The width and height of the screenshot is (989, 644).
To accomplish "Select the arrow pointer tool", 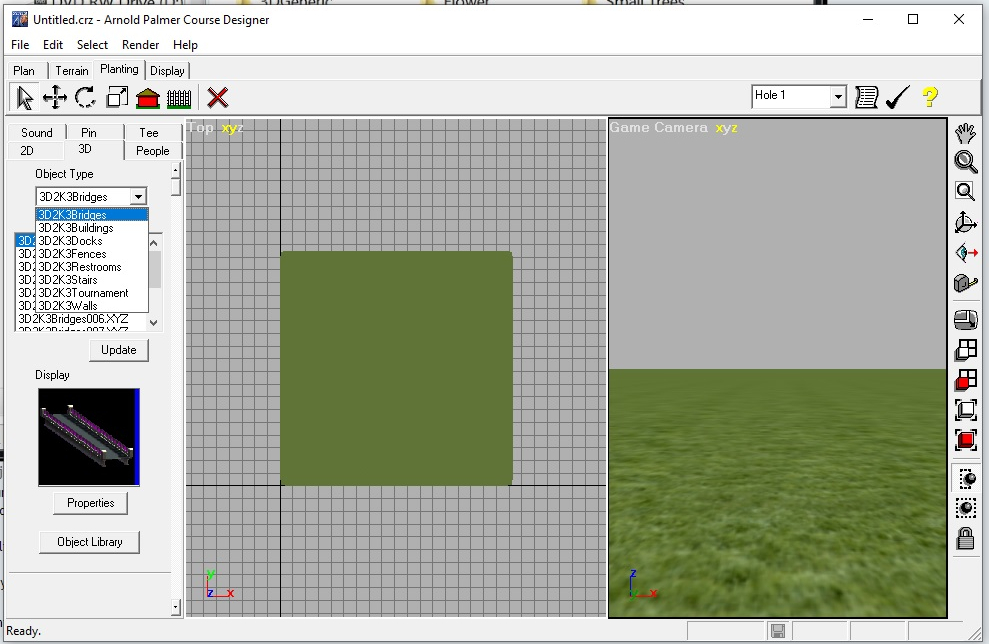I will tap(25, 97).
